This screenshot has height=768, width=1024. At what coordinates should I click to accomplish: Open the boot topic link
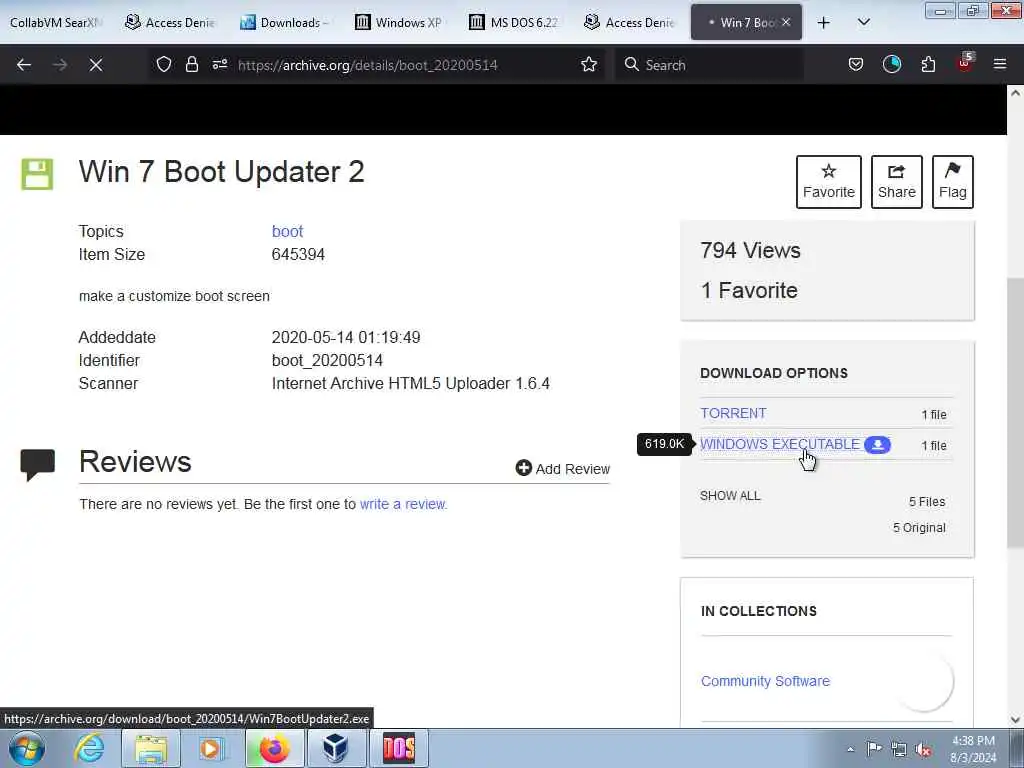tap(287, 231)
